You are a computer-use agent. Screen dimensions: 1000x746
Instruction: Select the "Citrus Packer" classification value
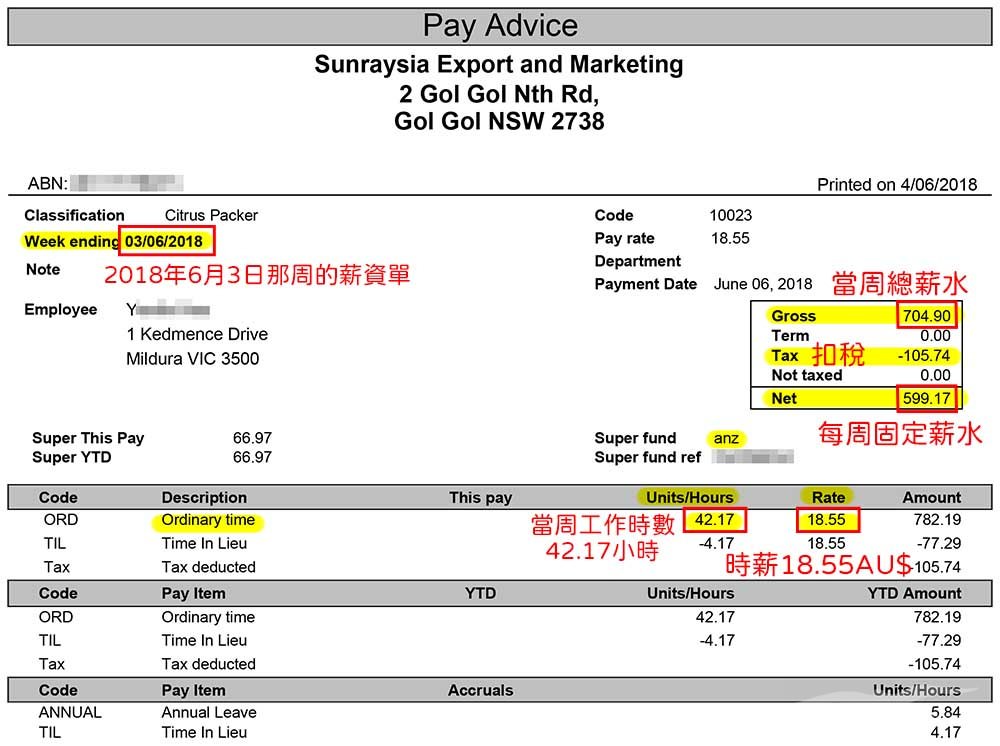click(x=211, y=215)
